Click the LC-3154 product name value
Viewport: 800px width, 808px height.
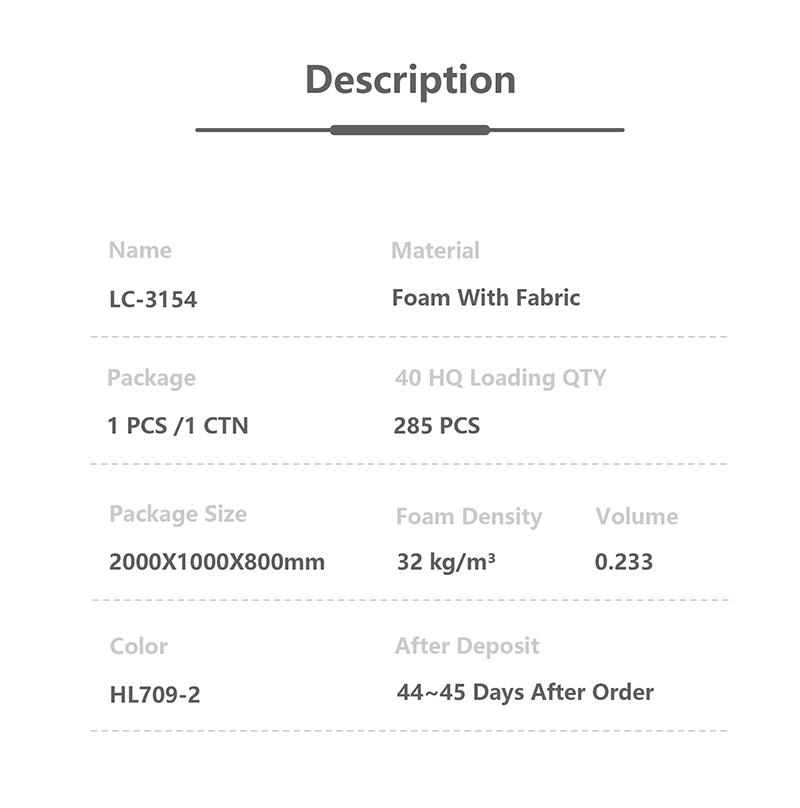[153, 299]
